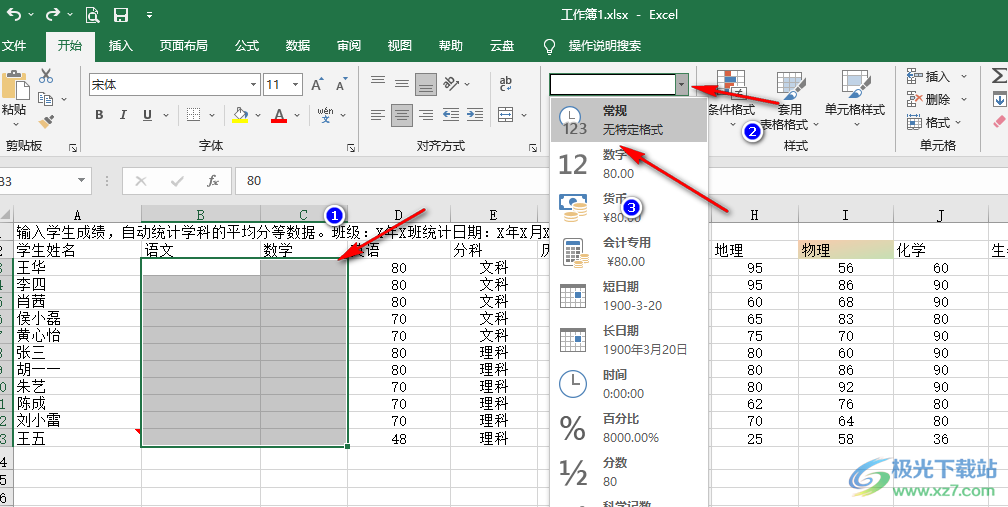Open the Borders dropdown arrow
Image resolution: width=1008 pixels, height=507 pixels.
(x=212, y=116)
